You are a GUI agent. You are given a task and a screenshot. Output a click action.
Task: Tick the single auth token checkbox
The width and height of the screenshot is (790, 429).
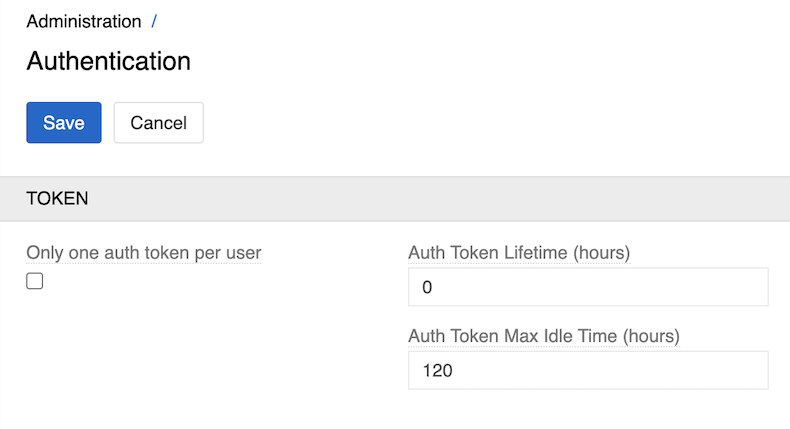[x=35, y=281]
